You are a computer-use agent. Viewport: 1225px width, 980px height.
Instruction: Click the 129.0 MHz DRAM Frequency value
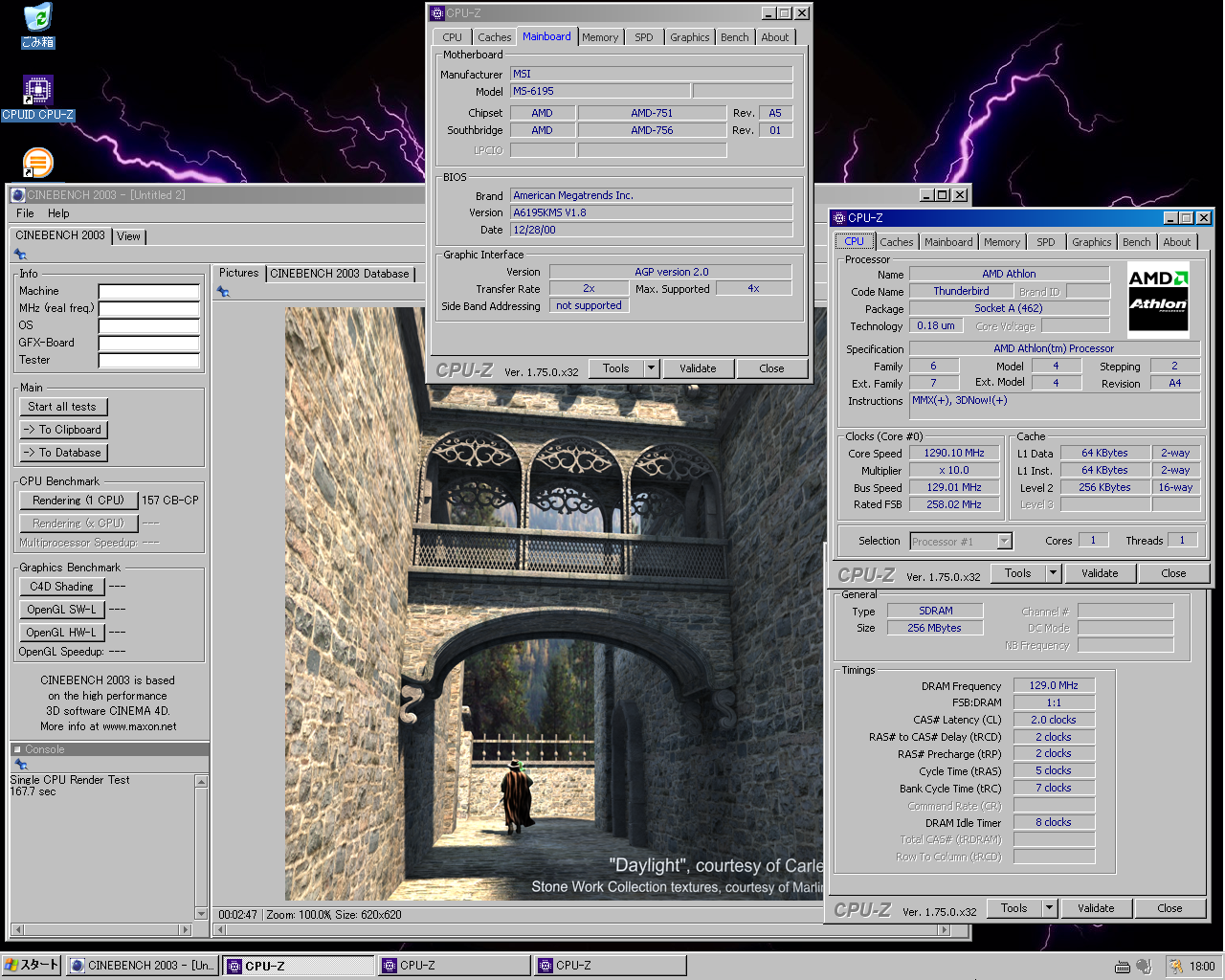(1054, 686)
